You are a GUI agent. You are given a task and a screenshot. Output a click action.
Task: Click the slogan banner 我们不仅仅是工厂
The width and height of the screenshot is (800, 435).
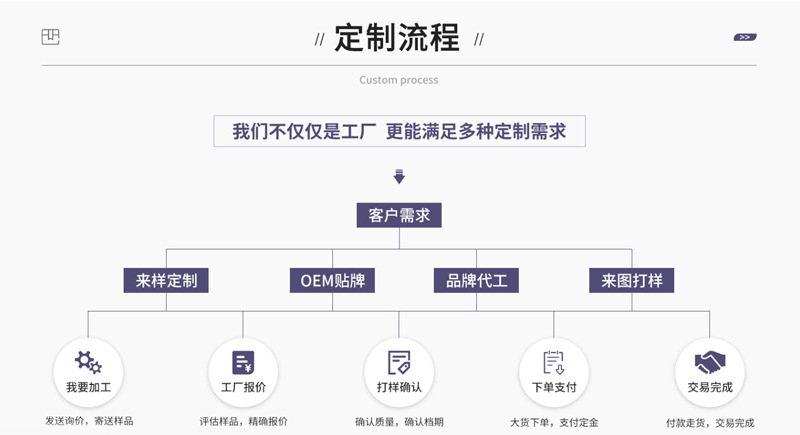coord(399,131)
